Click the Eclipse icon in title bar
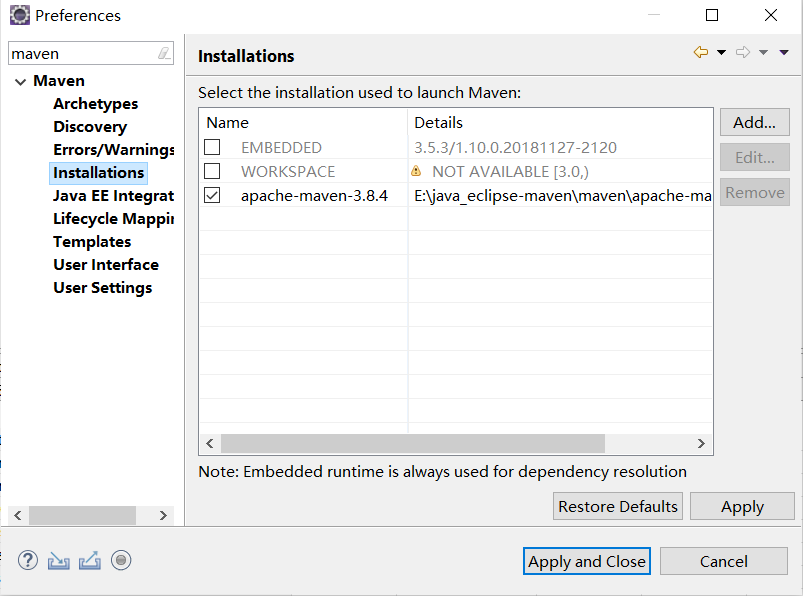The image size is (803, 596). [x=19, y=15]
